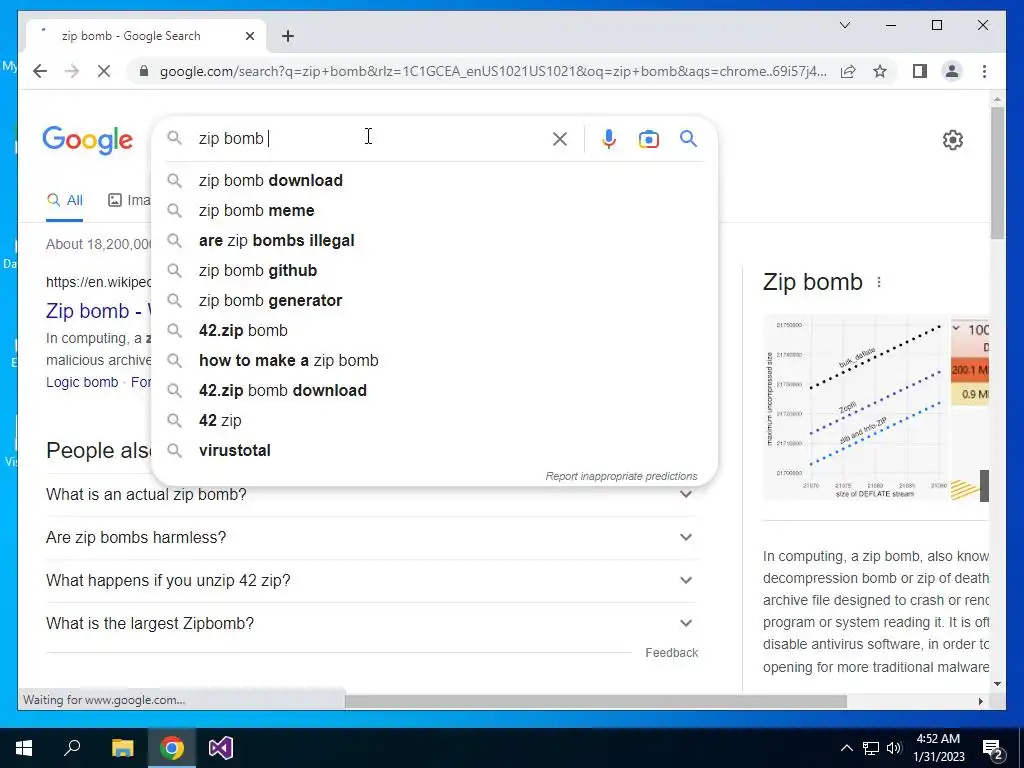This screenshot has width=1024, height=768.
Task: Open the knowledge panel three-dot options
Action: pos(879,282)
